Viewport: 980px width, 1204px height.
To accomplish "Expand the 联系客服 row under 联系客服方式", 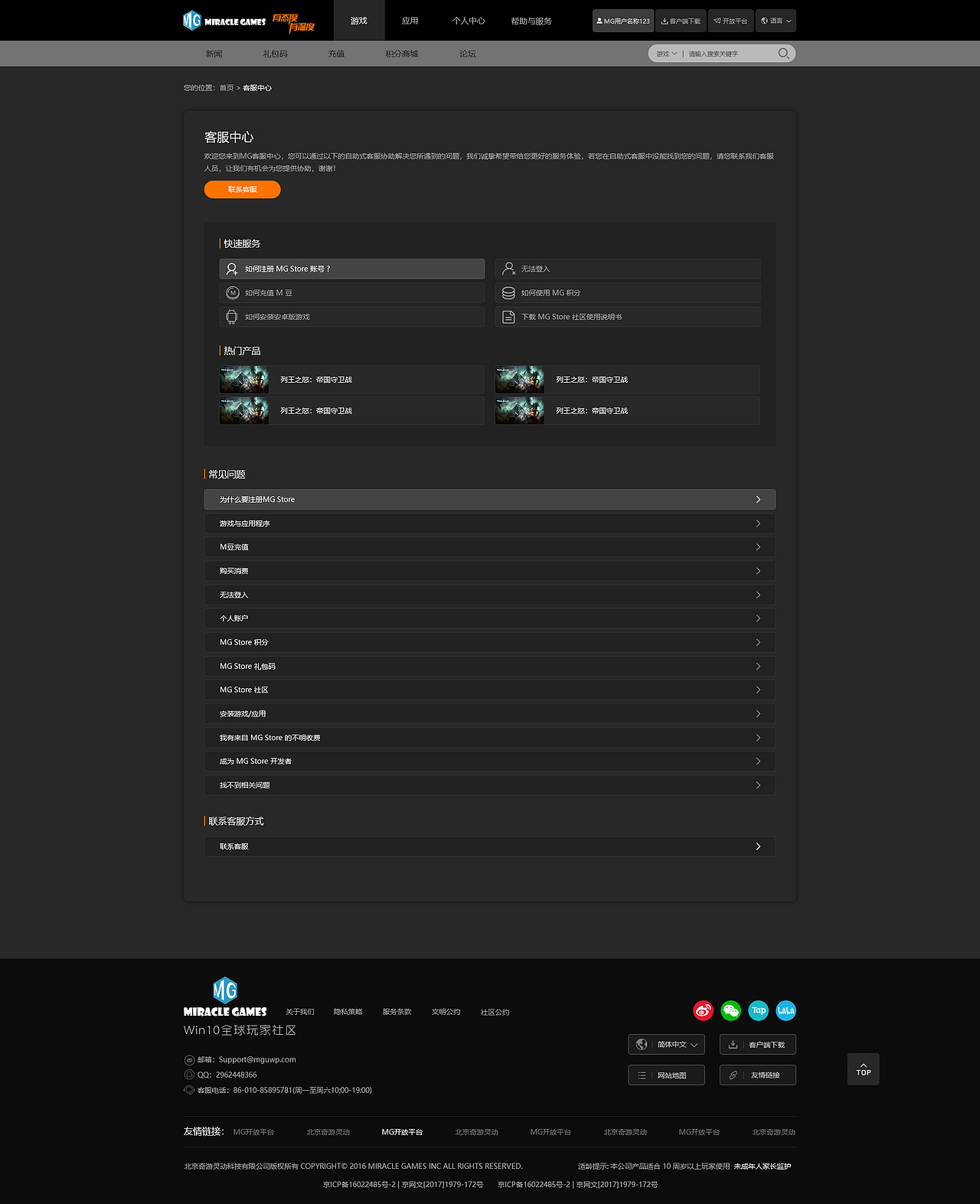I will pyautogui.click(x=490, y=846).
